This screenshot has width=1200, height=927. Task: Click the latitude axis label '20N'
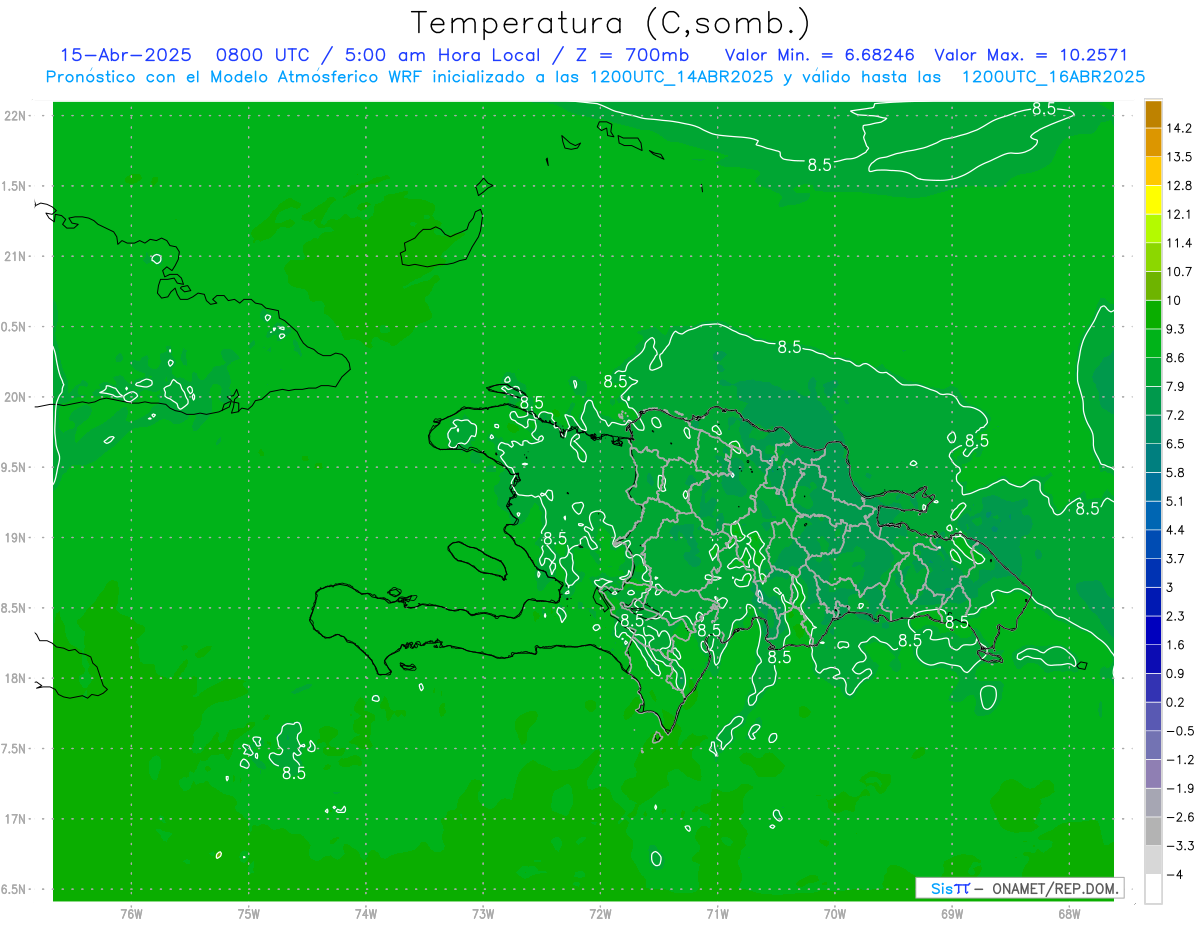16,398
